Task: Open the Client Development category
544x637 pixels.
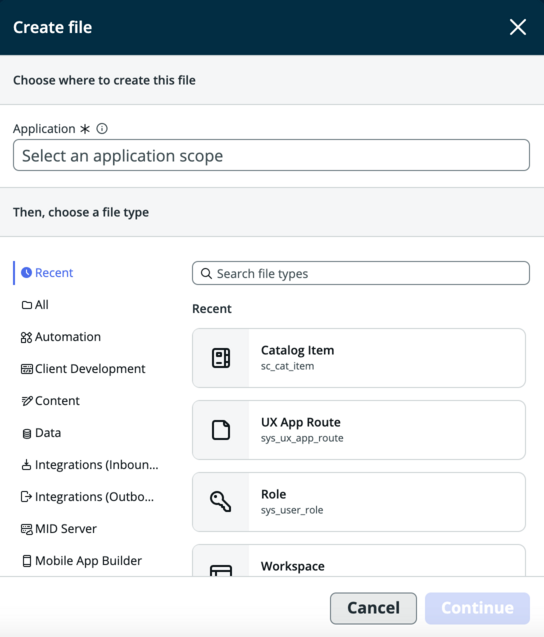Action: tap(83, 369)
